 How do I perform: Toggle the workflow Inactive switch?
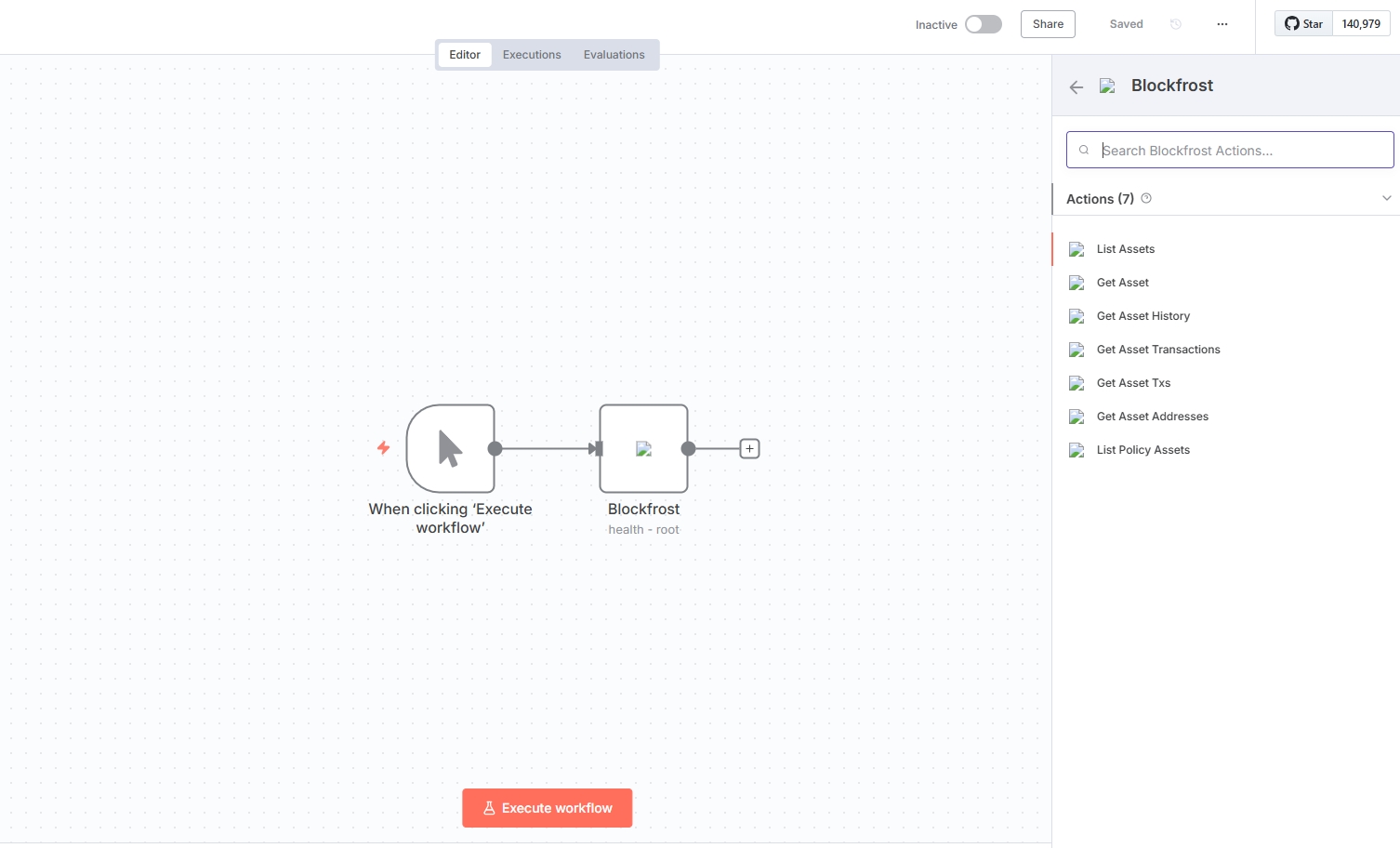point(984,24)
